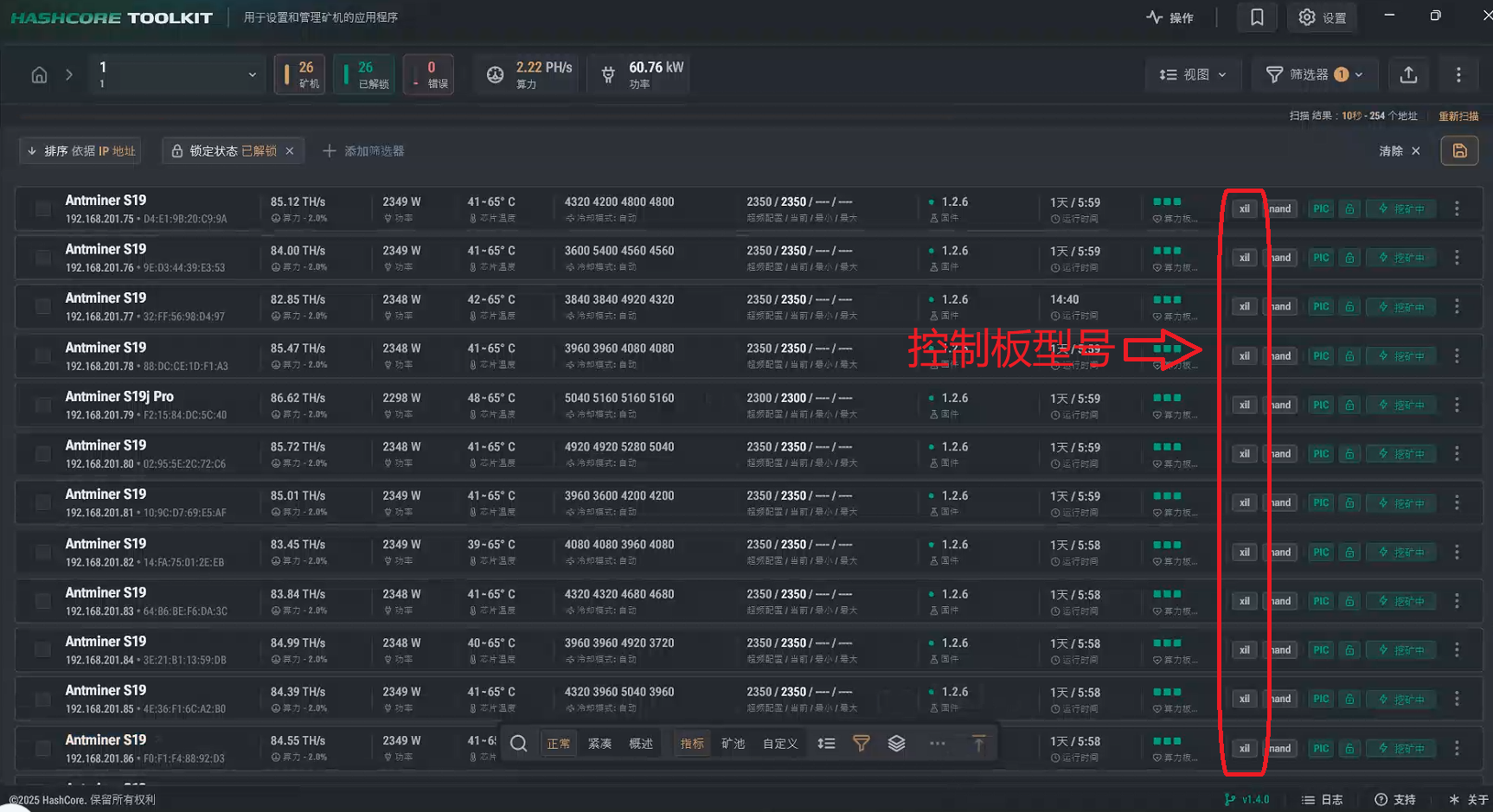
Task: Select the 自定义 custom tab
Action: [780, 744]
